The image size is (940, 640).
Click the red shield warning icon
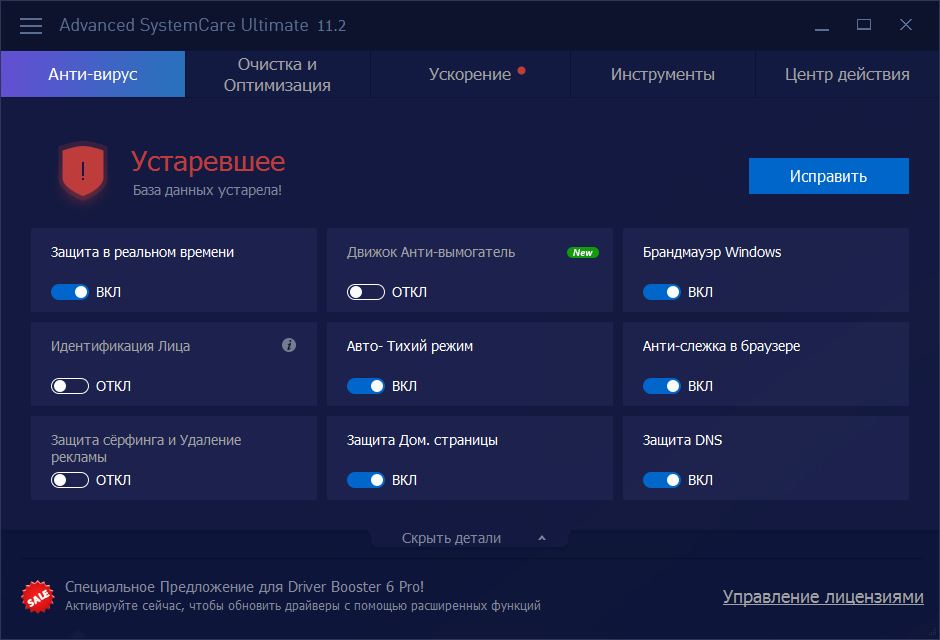83,171
